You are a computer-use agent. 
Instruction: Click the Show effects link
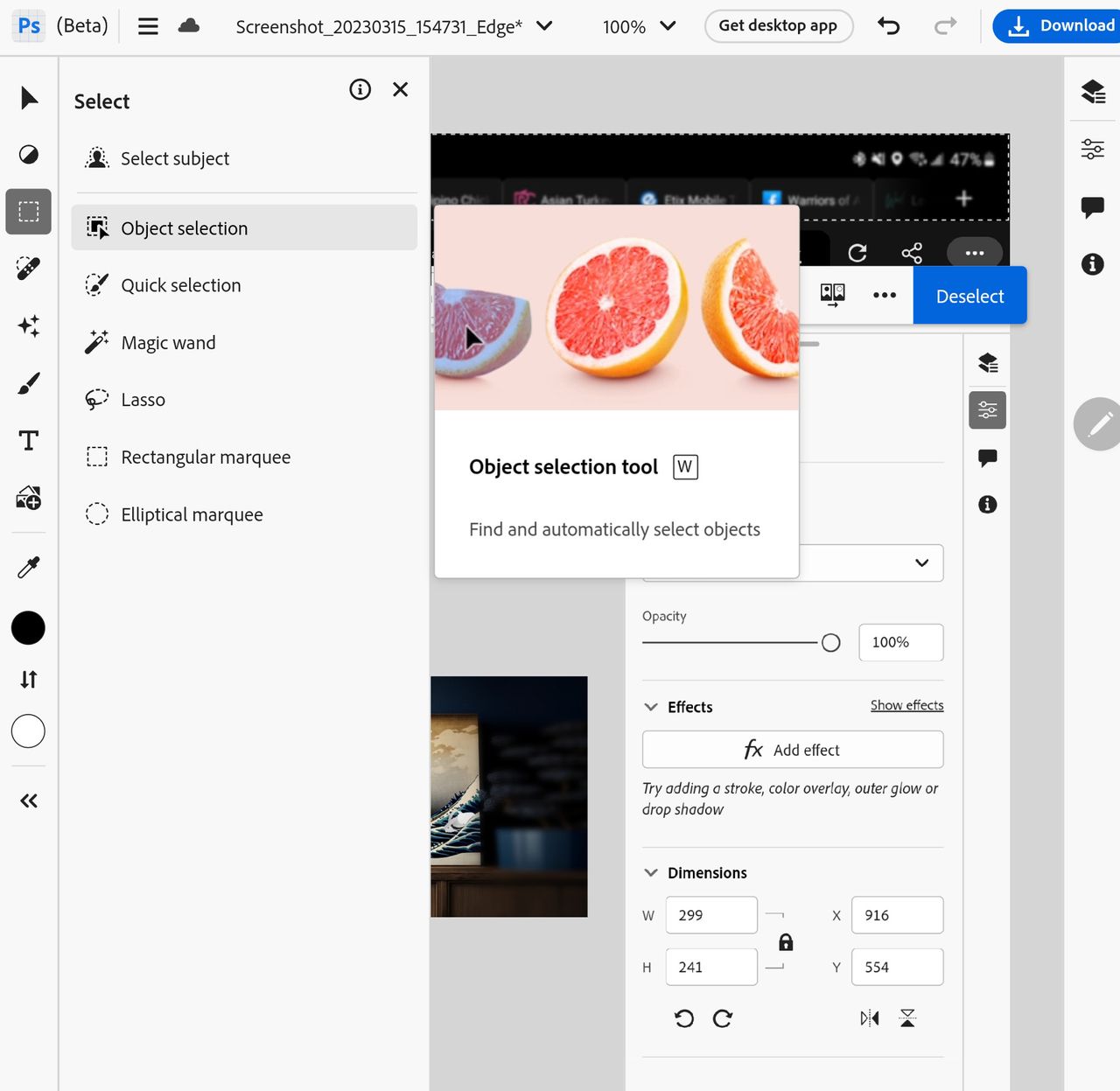pyautogui.click(x=906, y=705)
